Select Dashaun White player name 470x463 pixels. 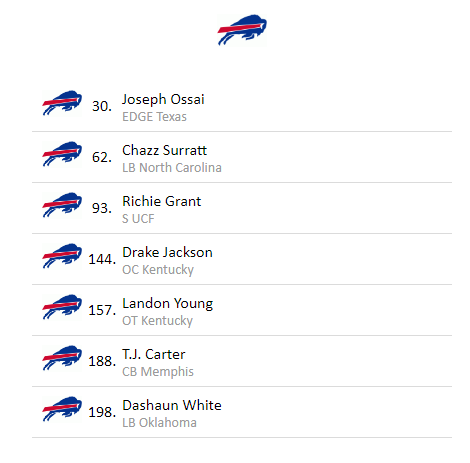pyautogui.click(x=172, y=405)
